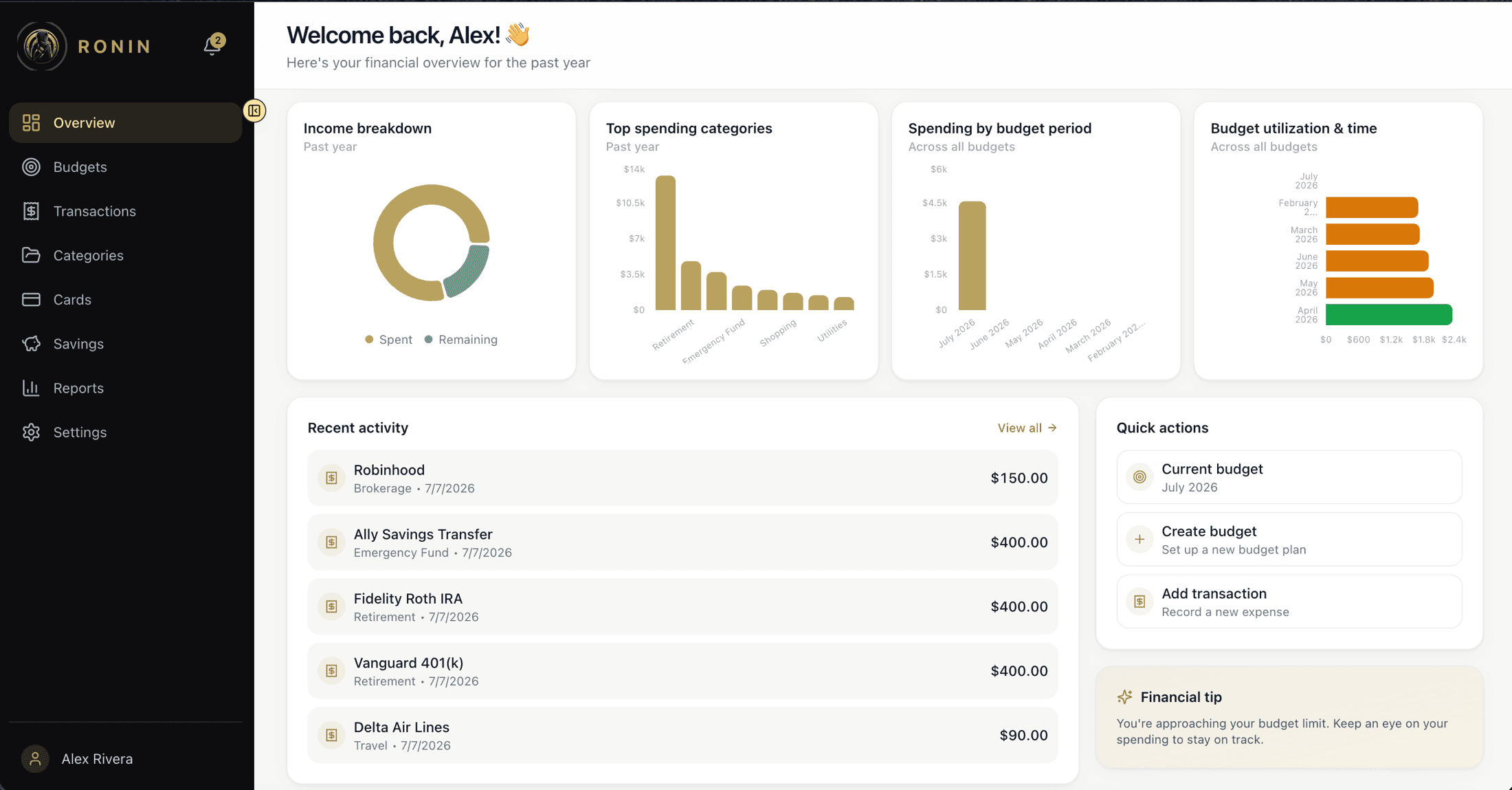Viewport: 1512px width, 790px height.
Task: Click the Ally Savings Transfer row icon
Action: coord(331,542)
